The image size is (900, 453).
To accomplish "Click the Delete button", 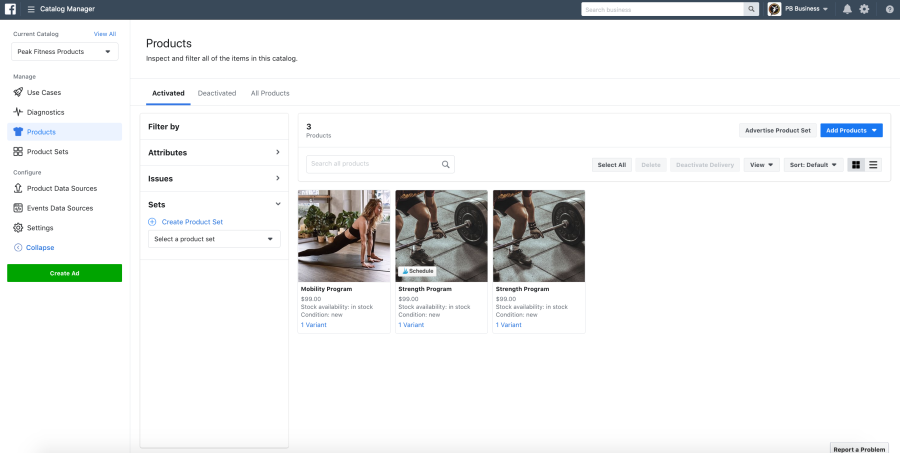I will [x=651, y=165].
